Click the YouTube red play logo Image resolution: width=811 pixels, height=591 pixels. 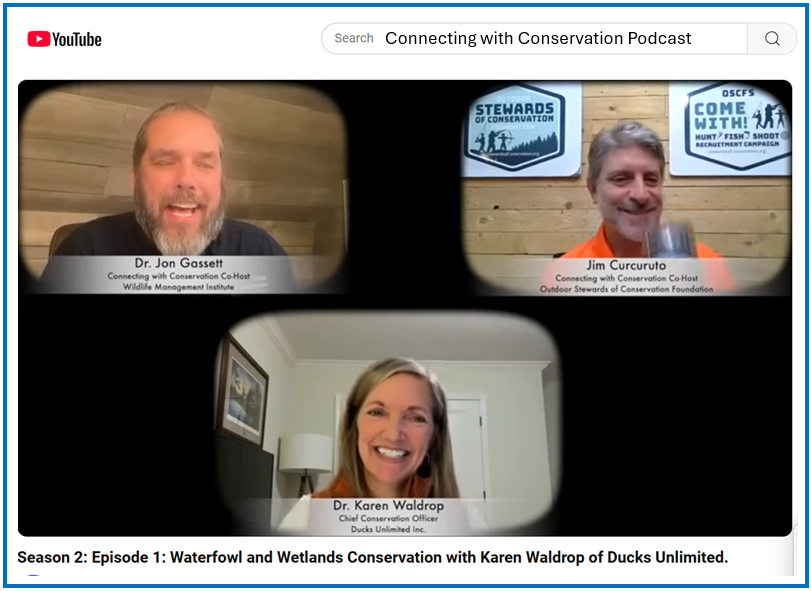[x=38, y=39]
